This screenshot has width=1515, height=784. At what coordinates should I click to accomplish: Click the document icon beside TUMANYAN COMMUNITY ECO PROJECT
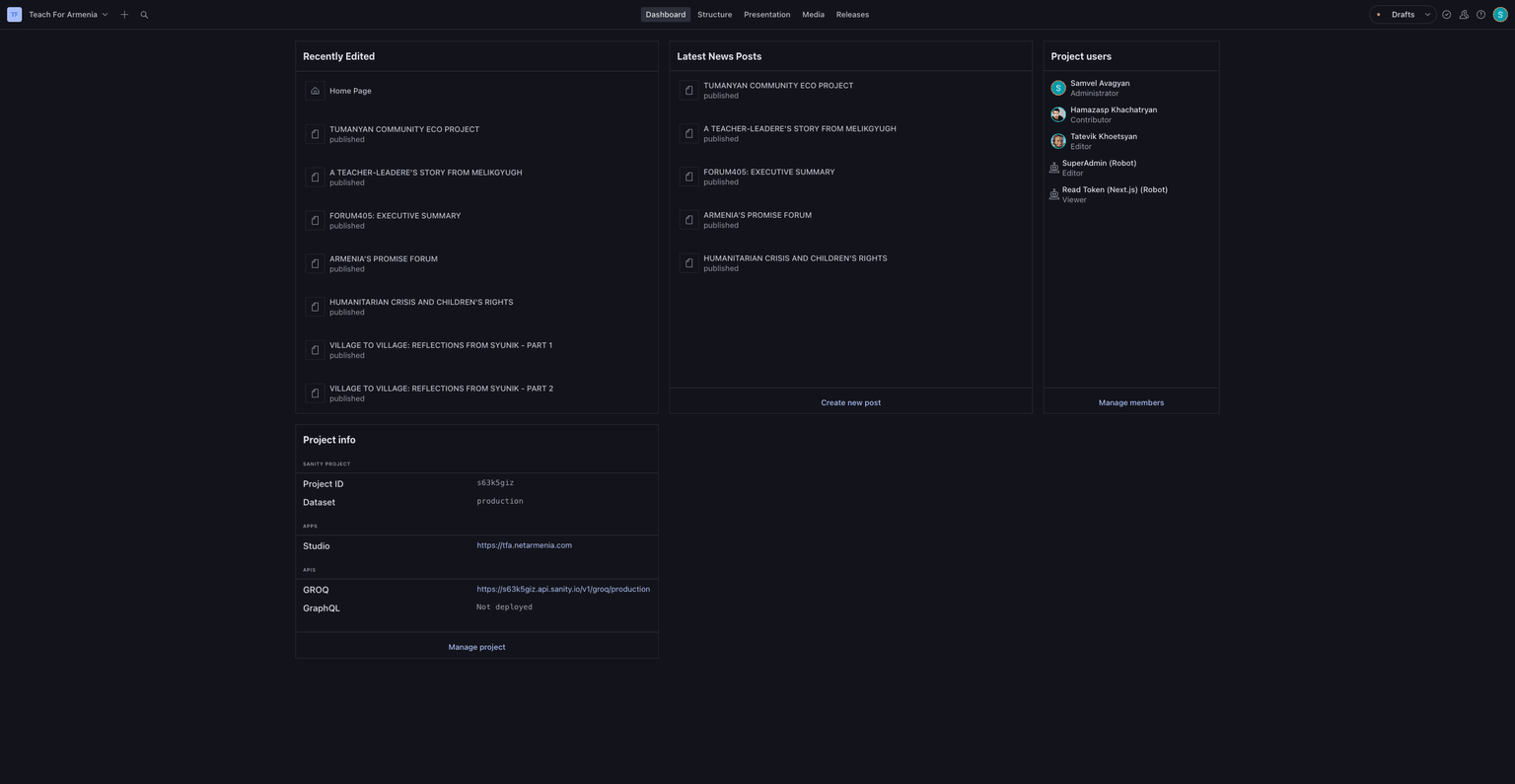click(315, 133)
